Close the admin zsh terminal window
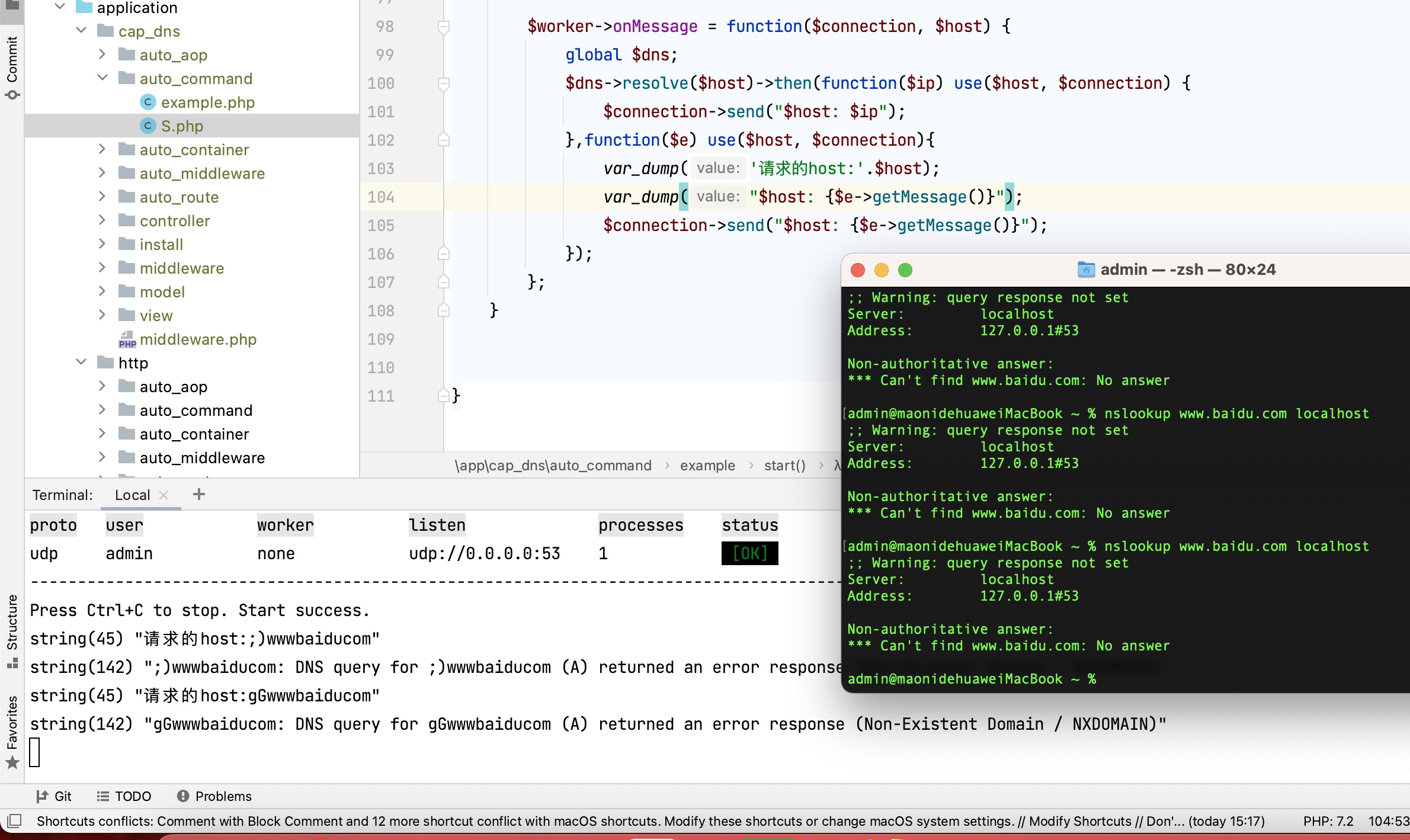This screenshot has width=1410, height=840. pyautogui.click(x=857, y=270)
